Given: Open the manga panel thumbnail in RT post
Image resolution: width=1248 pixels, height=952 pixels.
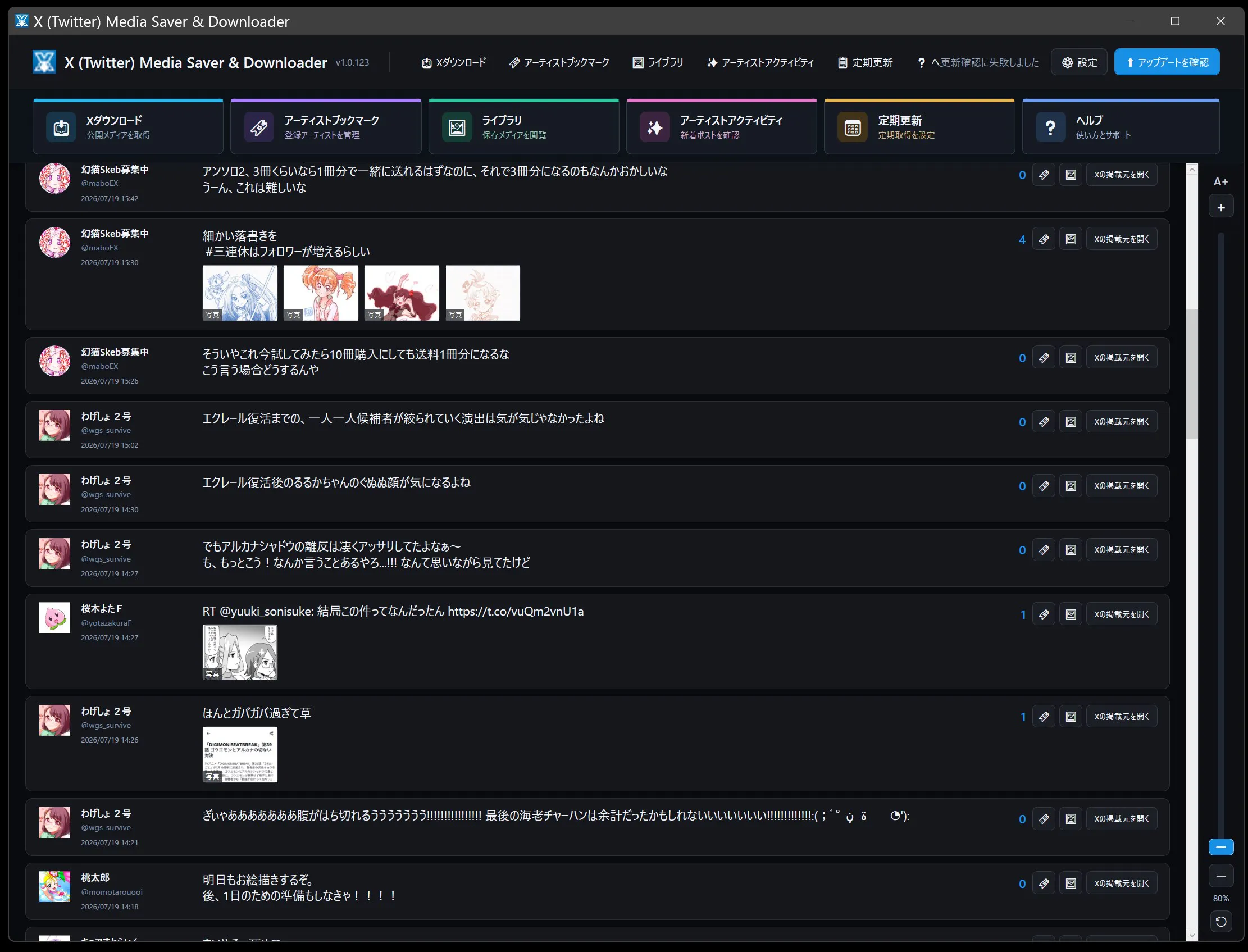Looking at the screenshot, I should point(240,652).
